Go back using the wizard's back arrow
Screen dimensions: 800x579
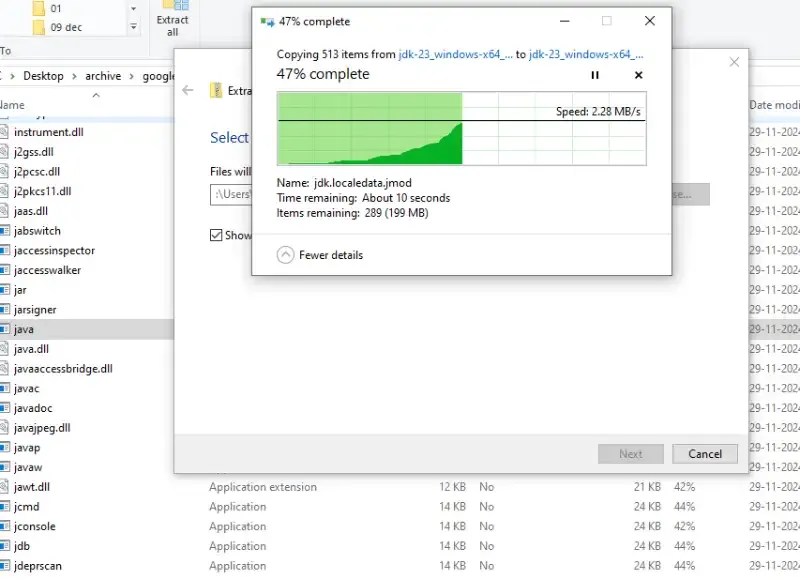point(188,90)
